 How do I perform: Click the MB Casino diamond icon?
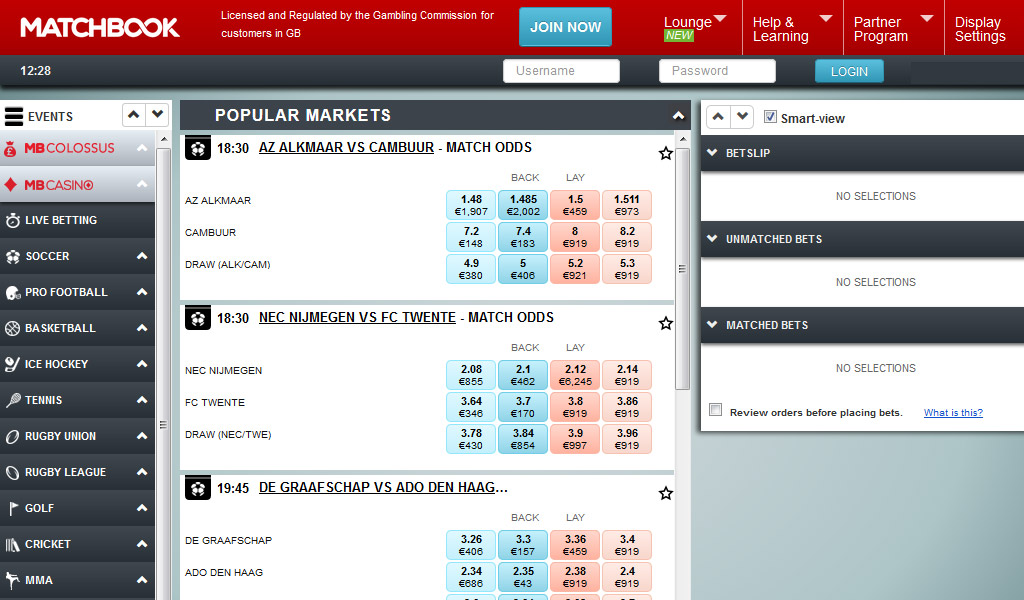click(10, 185)
